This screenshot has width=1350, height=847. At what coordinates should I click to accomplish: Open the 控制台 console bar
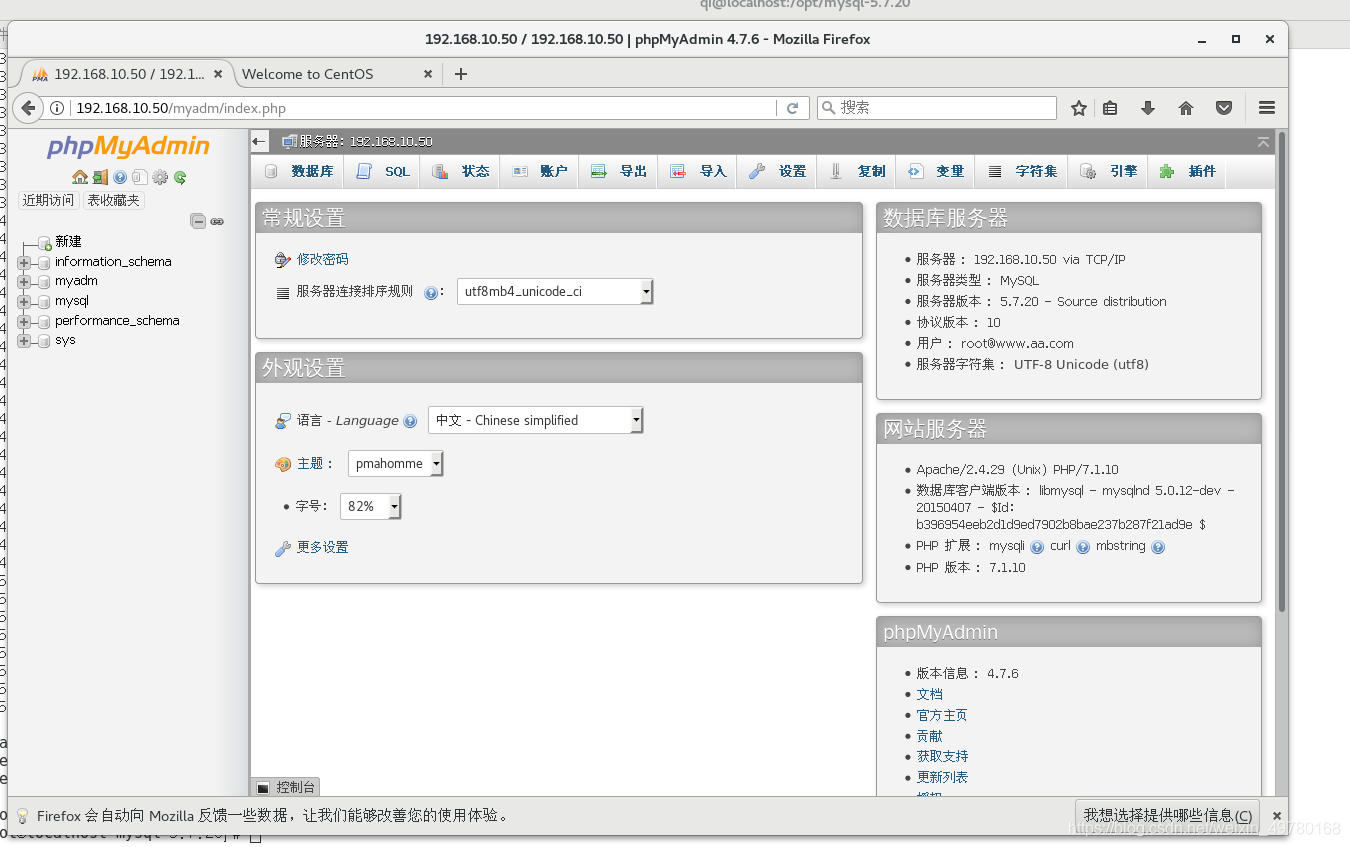click(285, 788)
